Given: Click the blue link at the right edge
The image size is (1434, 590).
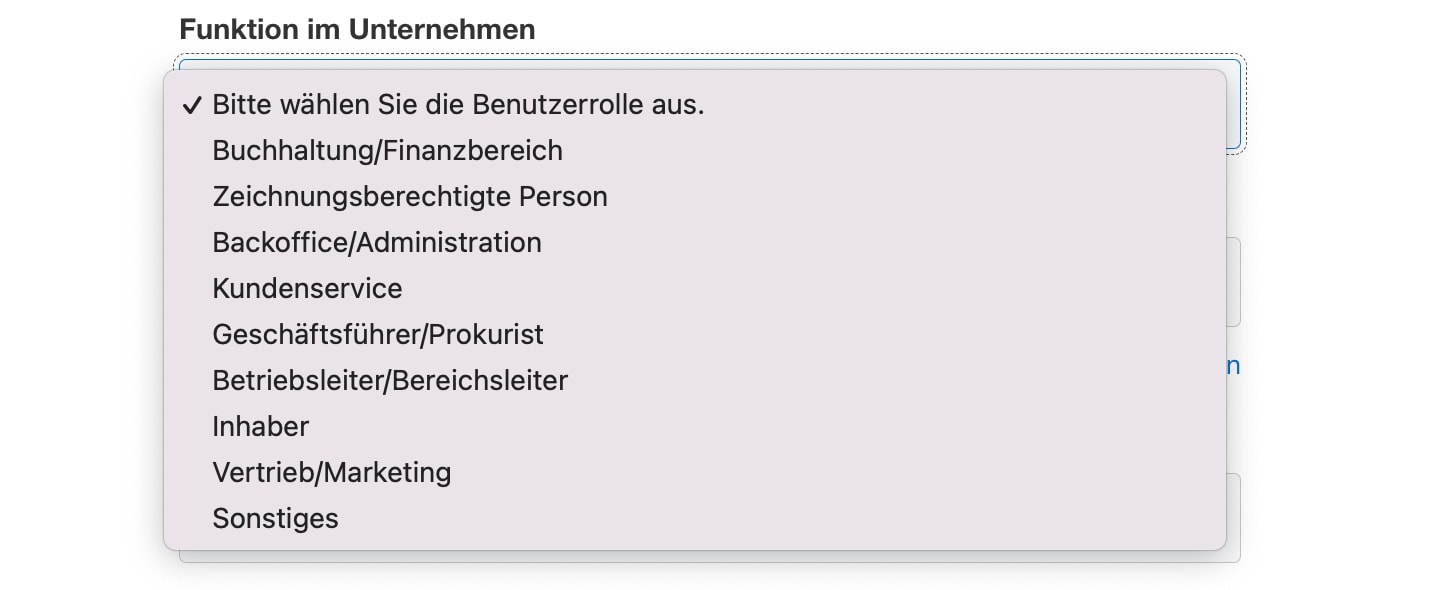Looking at the screenshot, I should coord(1235,365).
